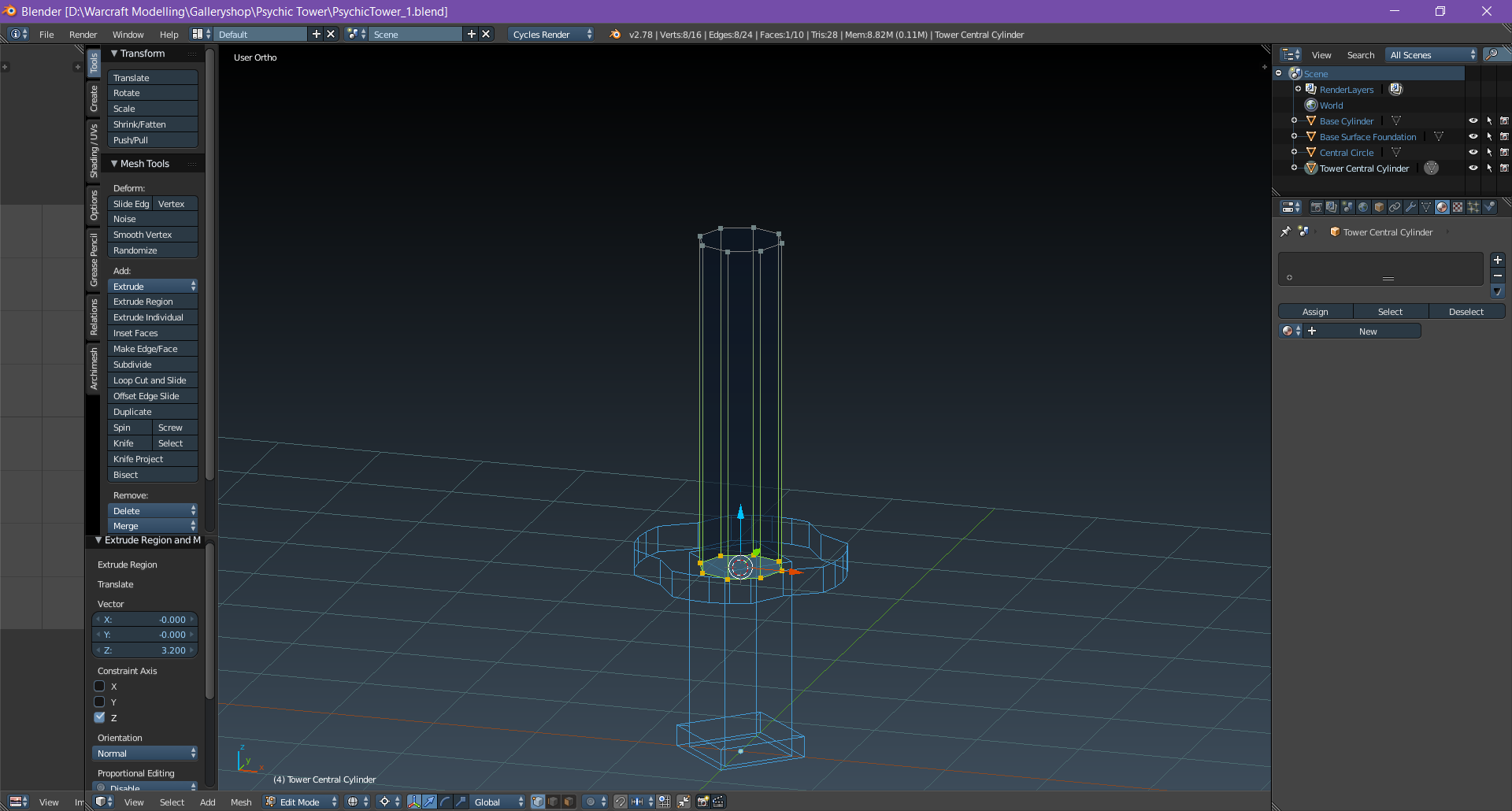This screenshot has width=1512, height=811.
Task: Open the File menu
Action: tap(46, 34)
